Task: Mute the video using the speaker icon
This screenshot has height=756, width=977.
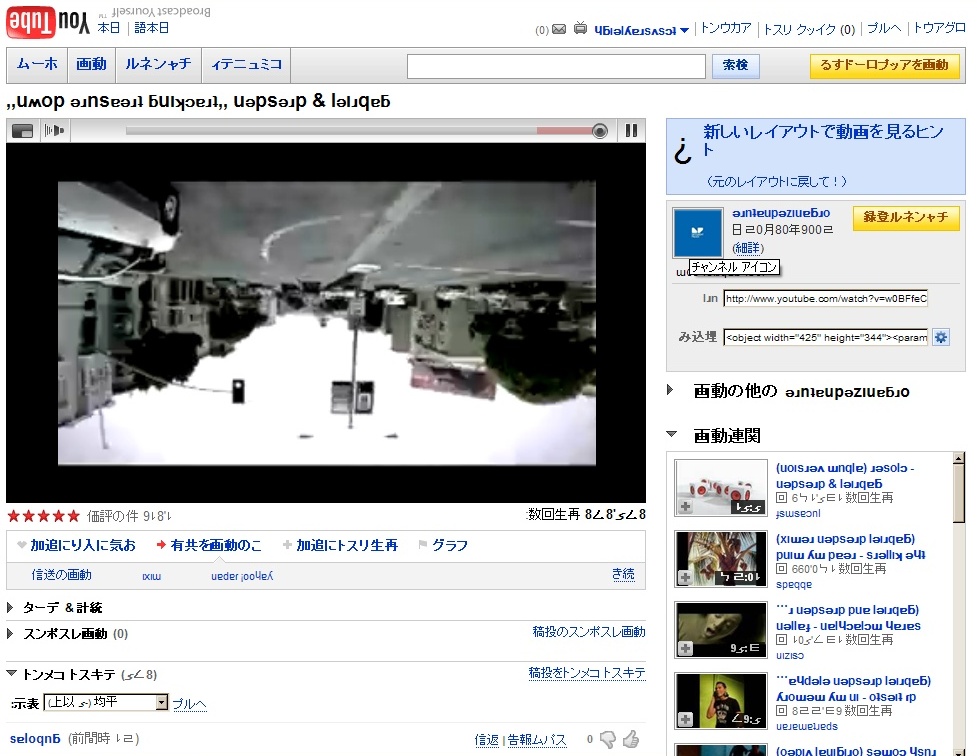Action: pyautogui.click(x=54, y=130)
